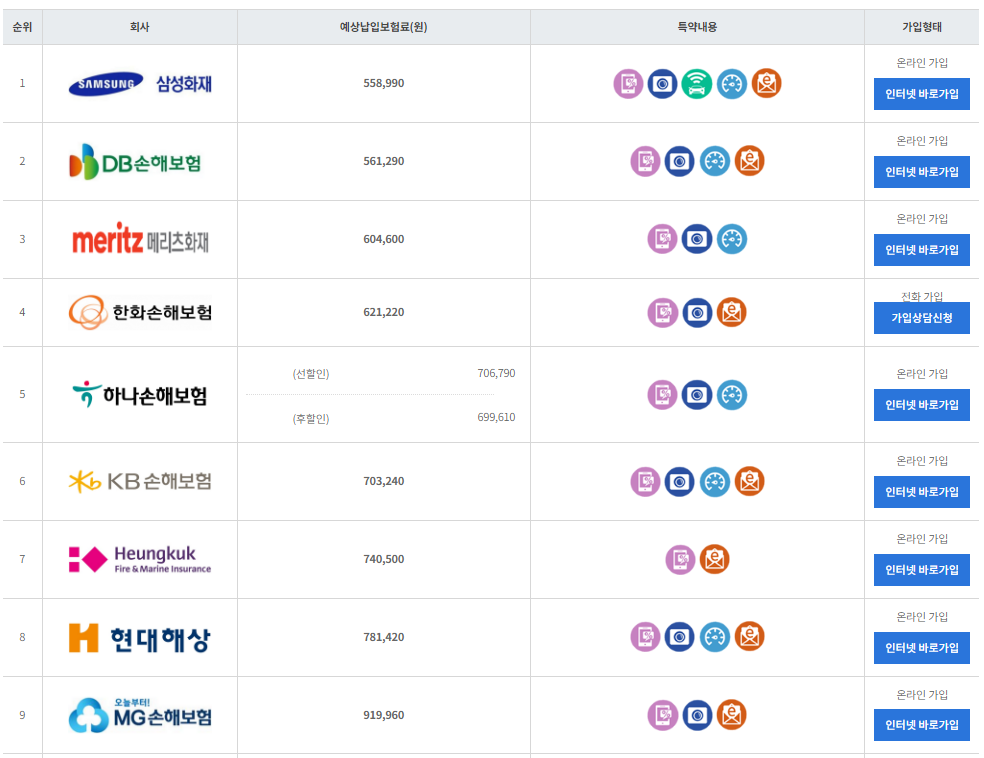The height and width of the screenshot is (758, 984).
Task: Click the 예상납입보험료(원) column header
Action: click(383, 27)
